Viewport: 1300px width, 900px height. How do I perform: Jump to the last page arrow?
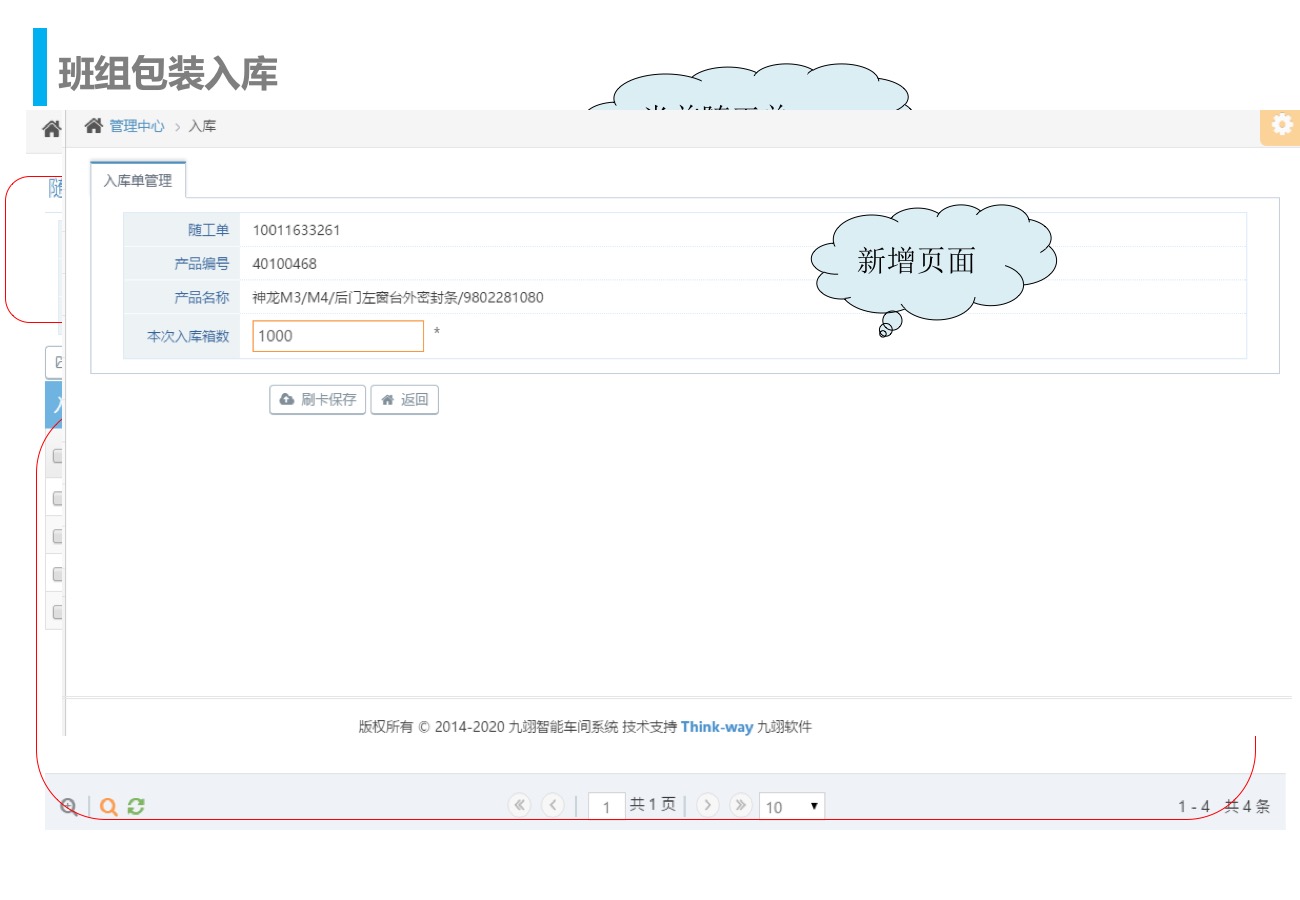(x=741, y=805)
